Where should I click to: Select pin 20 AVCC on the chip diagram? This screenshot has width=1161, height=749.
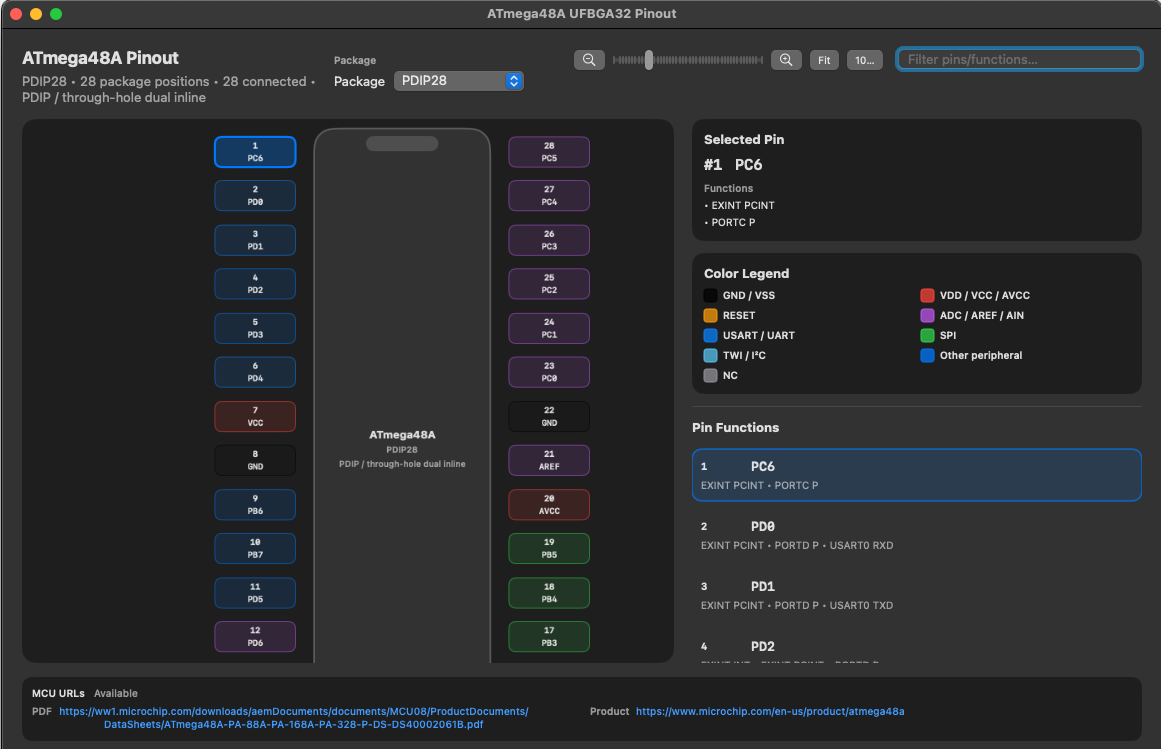click(x=549, y=504)
